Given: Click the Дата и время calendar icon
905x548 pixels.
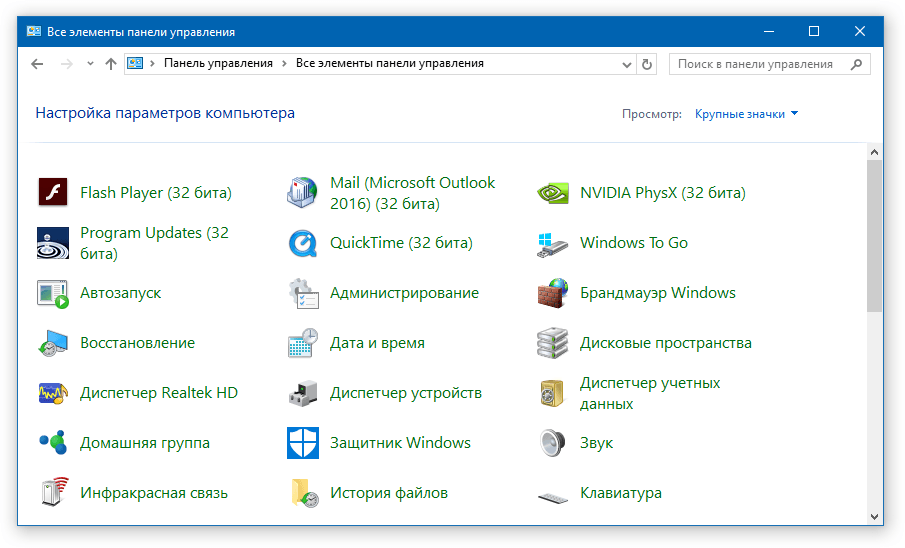Looking at the screenshot, I should click(302, 343).
